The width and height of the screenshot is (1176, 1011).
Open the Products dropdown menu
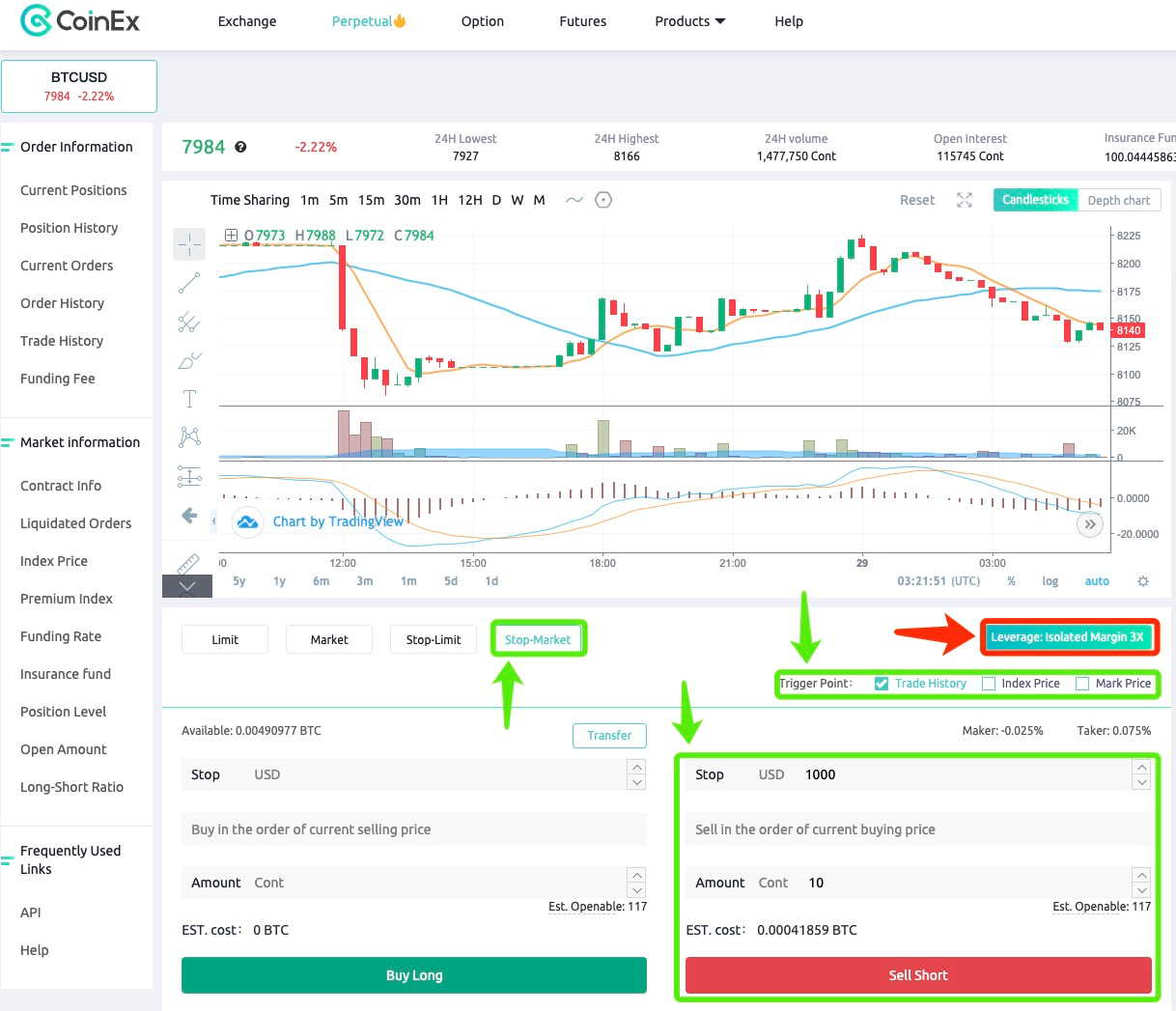click(x=690, y=21)
